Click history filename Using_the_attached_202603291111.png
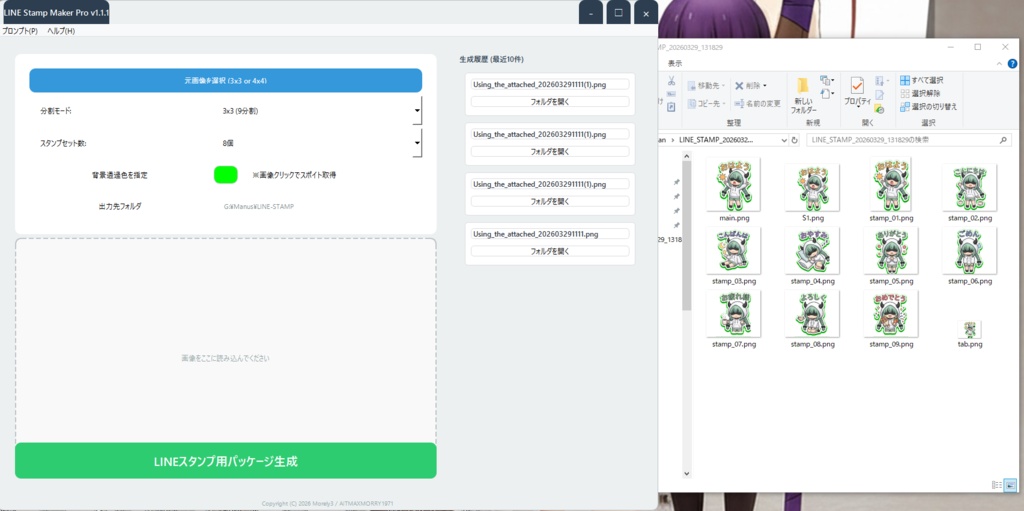This screenshot has height=511, width=1024. (x=550, y=233)
